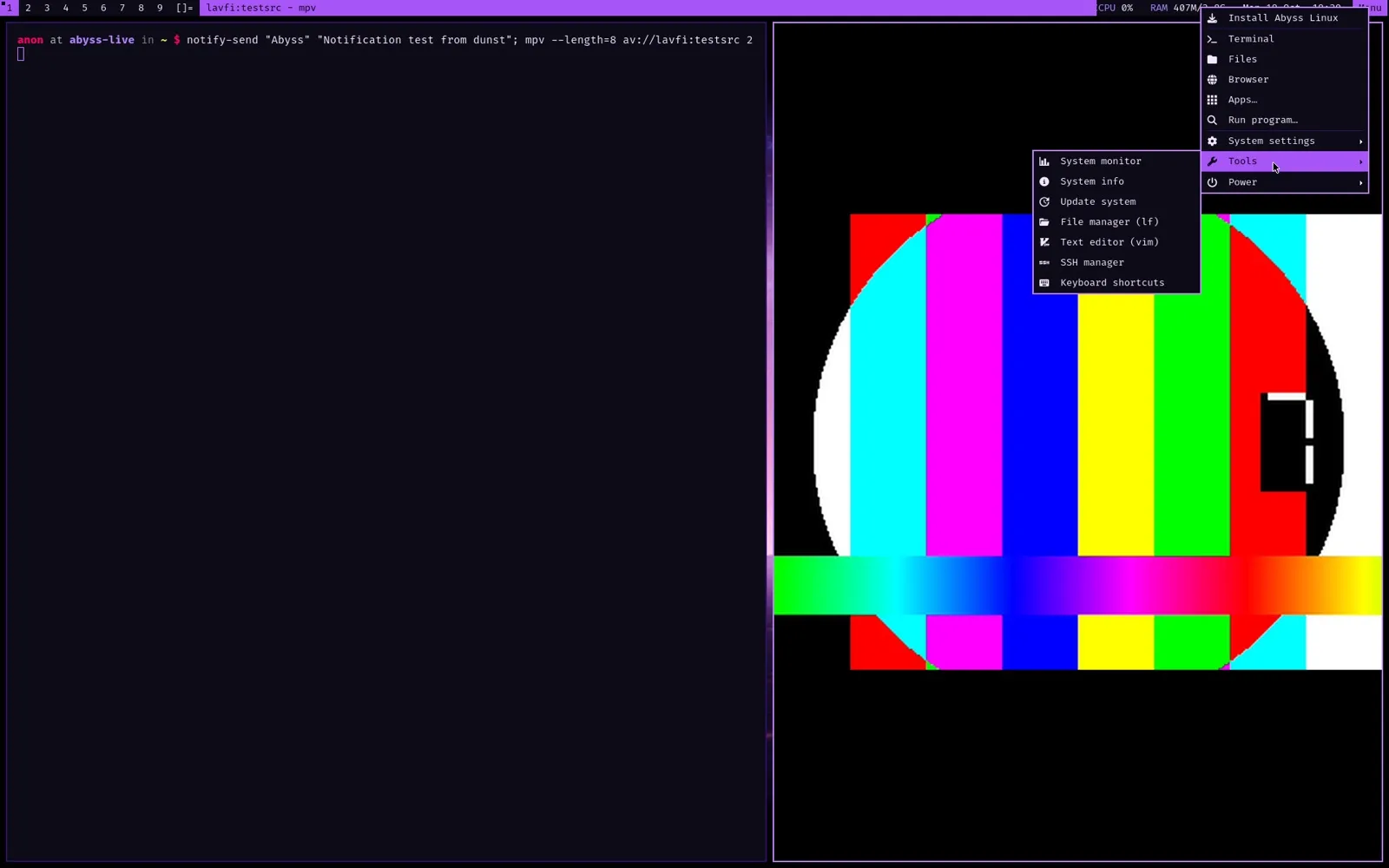This screenshot has height=868, width=1389.
Task: Click the keyboard icon for Keyboard shortcuts
Action: click(x=1044, y=283)
